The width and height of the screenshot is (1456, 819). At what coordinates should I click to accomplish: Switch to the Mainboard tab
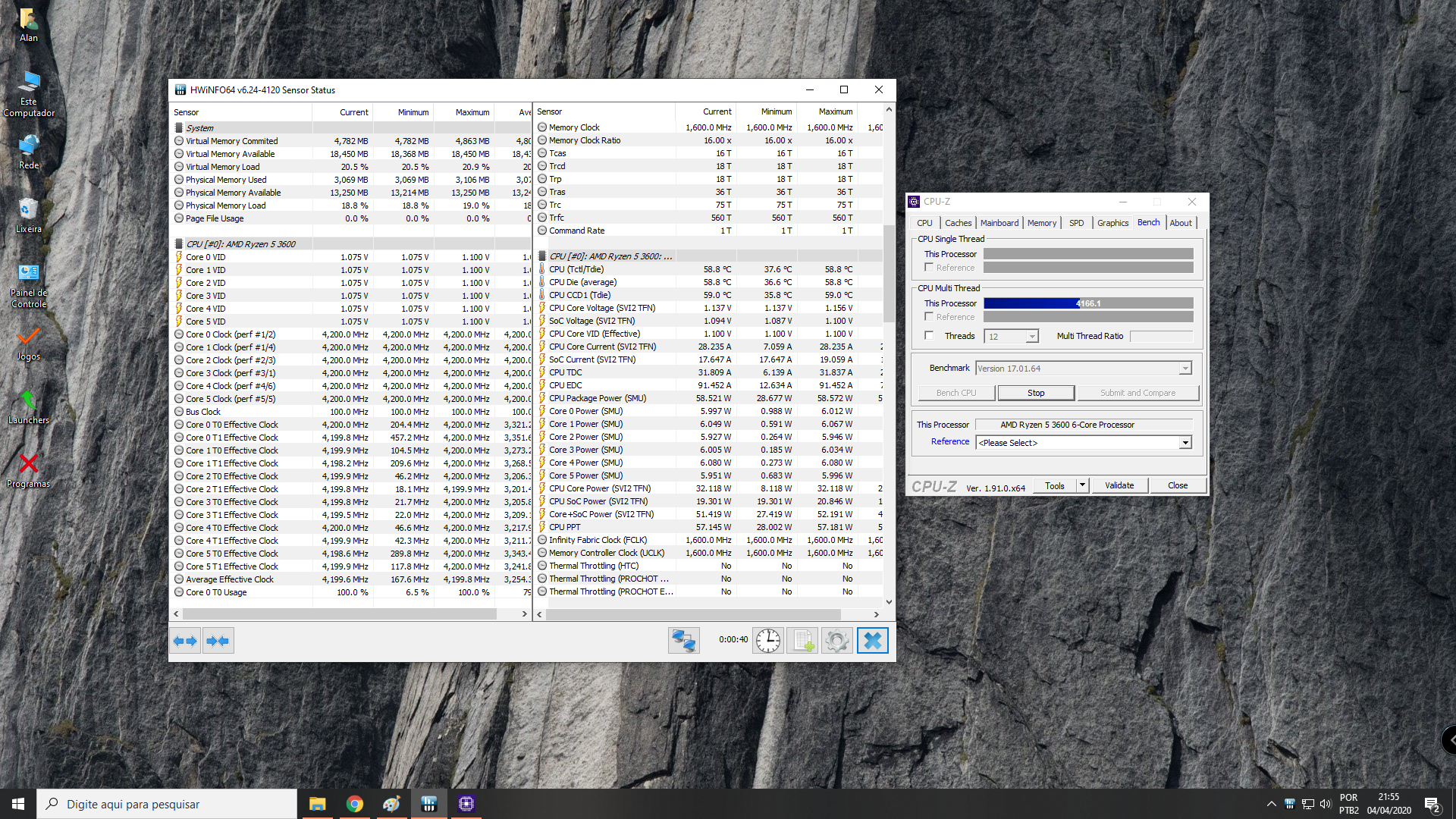[x=999, y=223]
